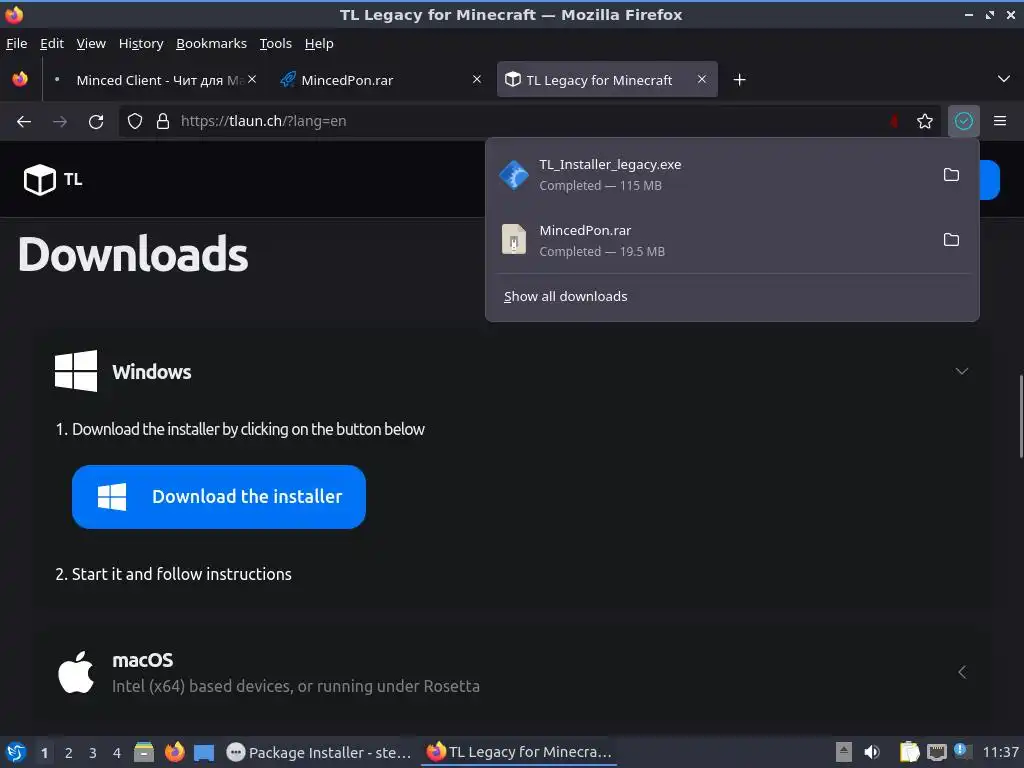1024x768 pixels.
Task: Open removable media tray icon
Action: [x=844, y=752]
